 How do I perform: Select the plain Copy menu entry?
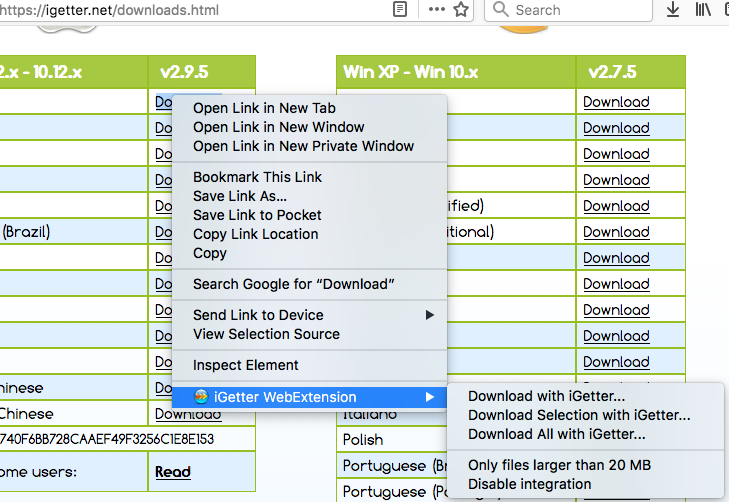tap(309, 253)
